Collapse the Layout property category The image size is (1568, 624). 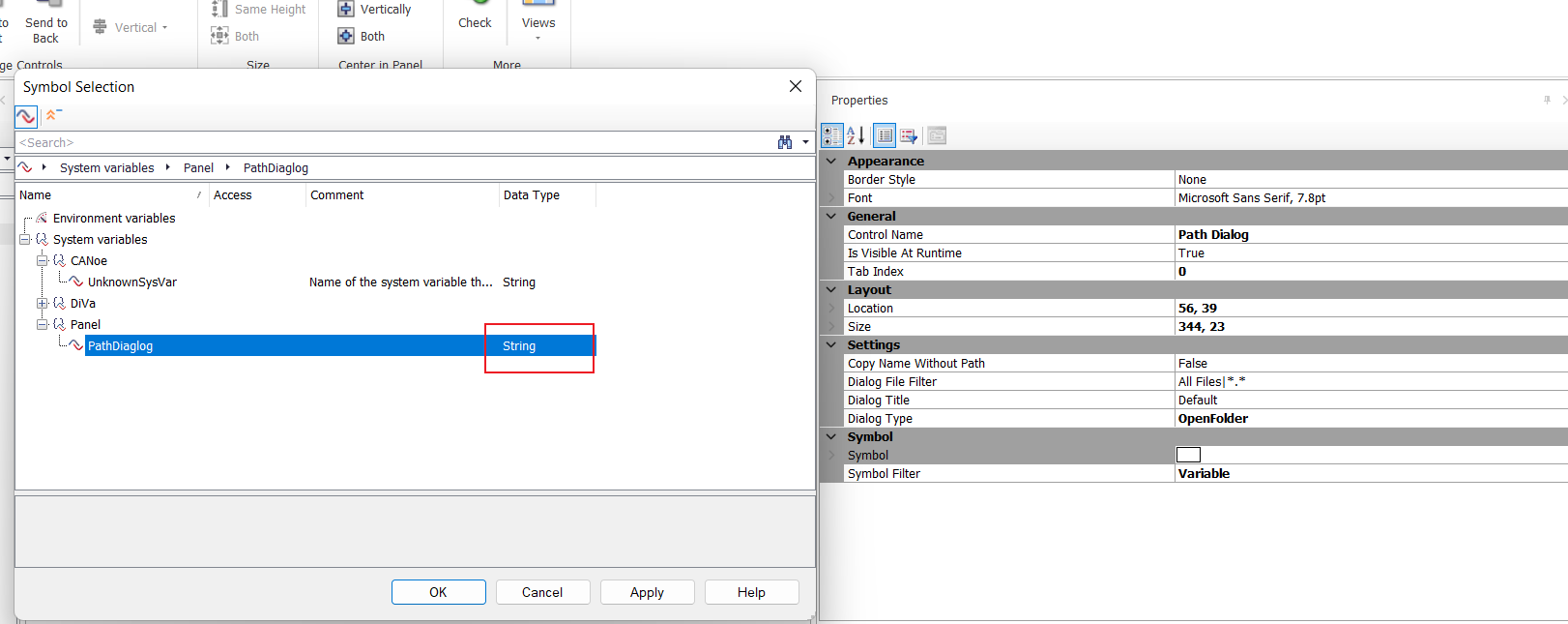tap(831, 289)
